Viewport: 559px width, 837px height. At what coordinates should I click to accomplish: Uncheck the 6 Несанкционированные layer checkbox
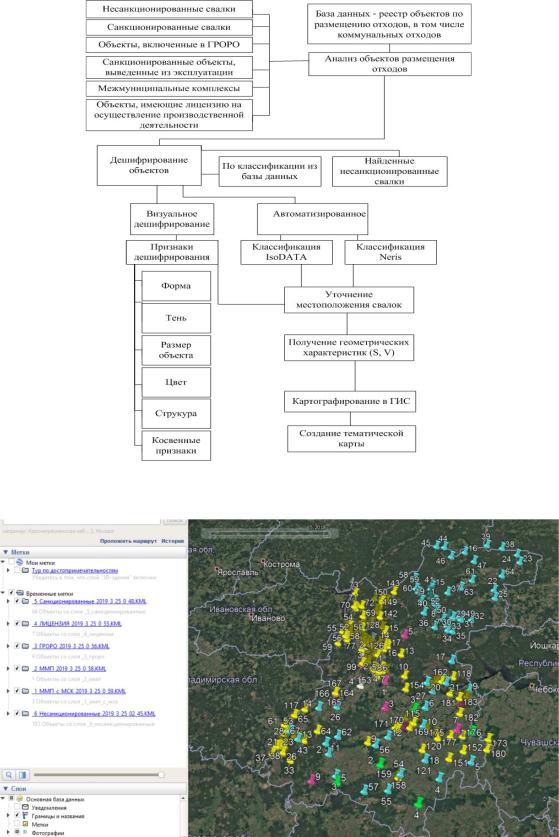point(17,713)
